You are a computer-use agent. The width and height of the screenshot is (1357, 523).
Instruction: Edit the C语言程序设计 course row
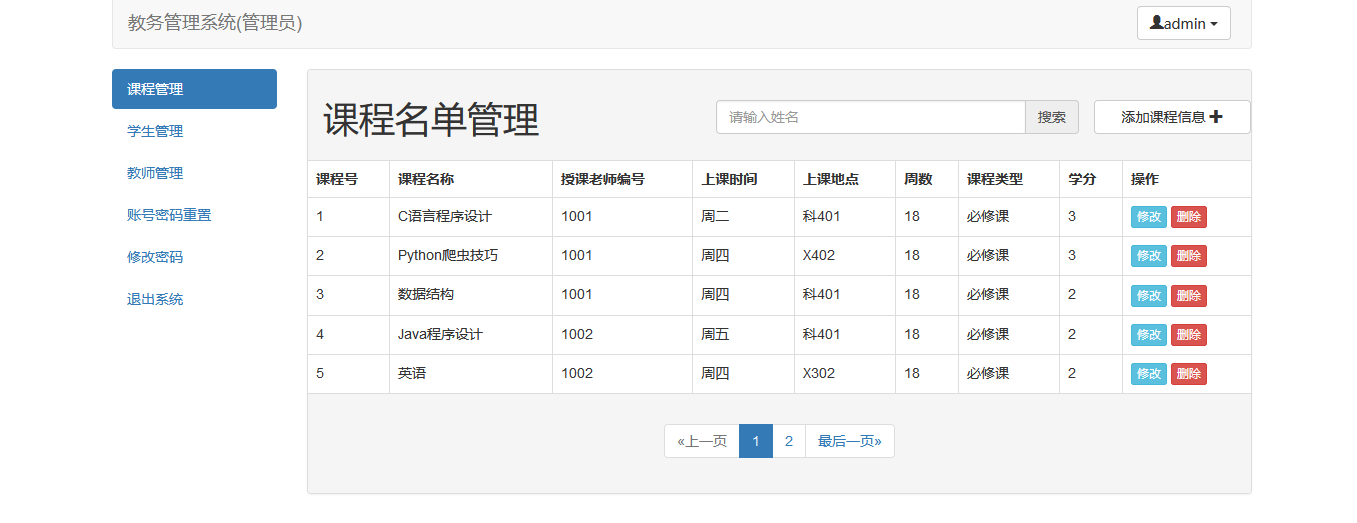[1148, 217]
